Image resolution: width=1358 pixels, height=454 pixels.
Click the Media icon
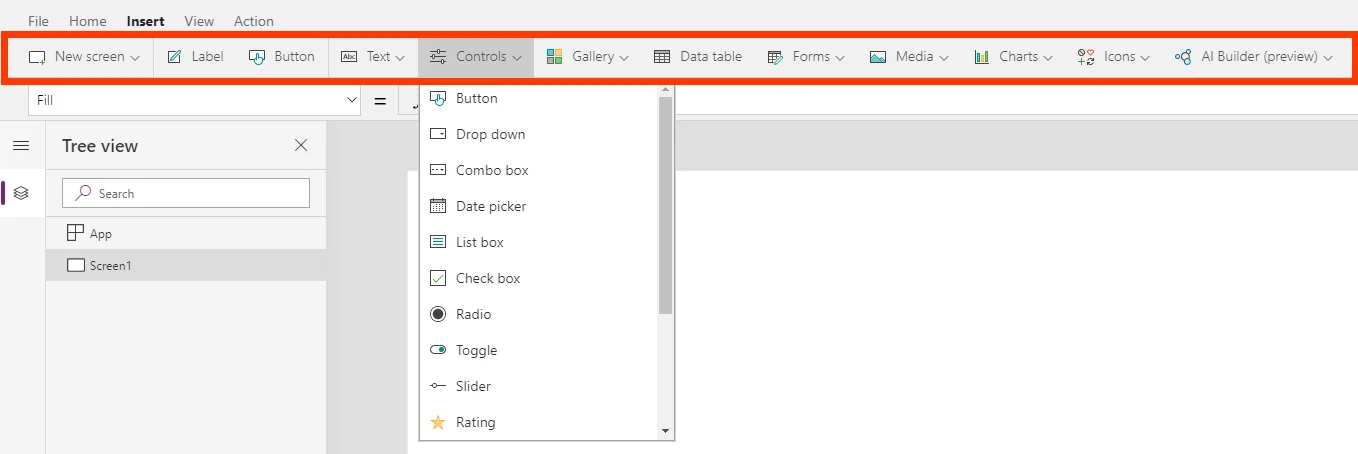[878, 57]
